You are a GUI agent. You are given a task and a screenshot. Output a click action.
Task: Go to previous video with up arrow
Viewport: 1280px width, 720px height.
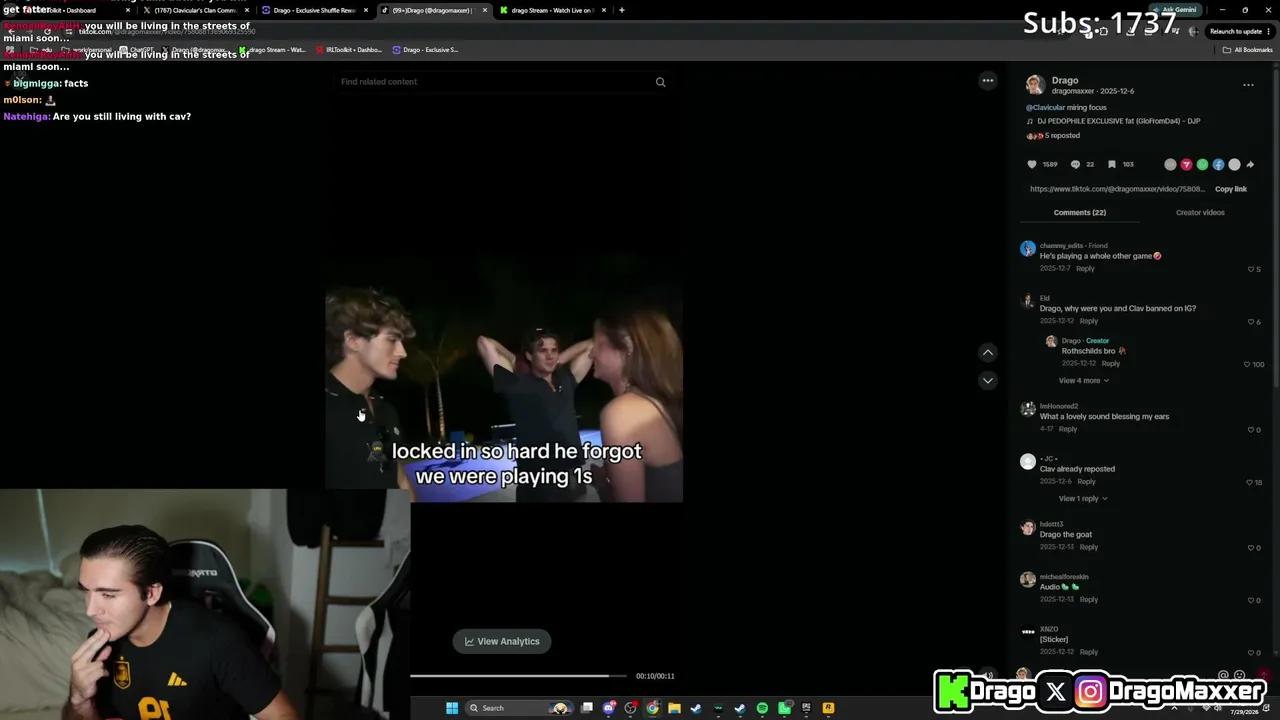tap(988, 352)
